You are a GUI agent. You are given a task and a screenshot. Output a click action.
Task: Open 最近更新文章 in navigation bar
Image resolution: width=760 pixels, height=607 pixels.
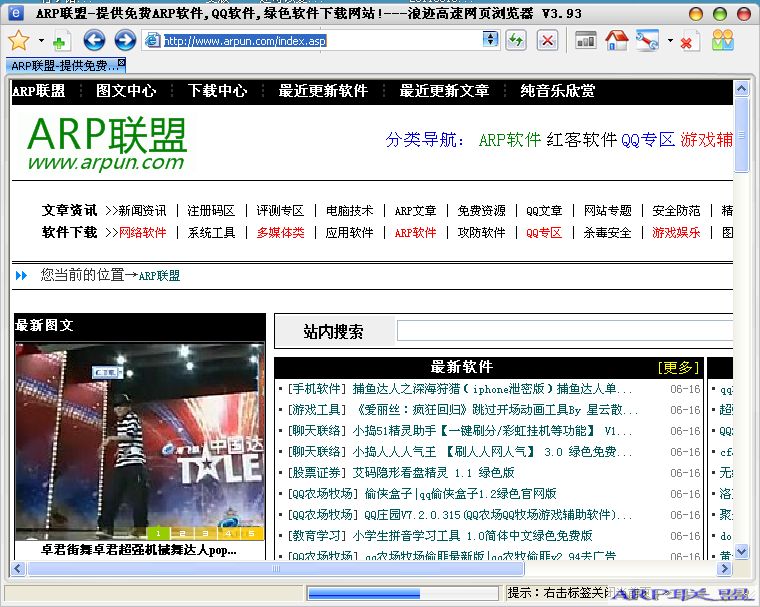coord(444,91)
